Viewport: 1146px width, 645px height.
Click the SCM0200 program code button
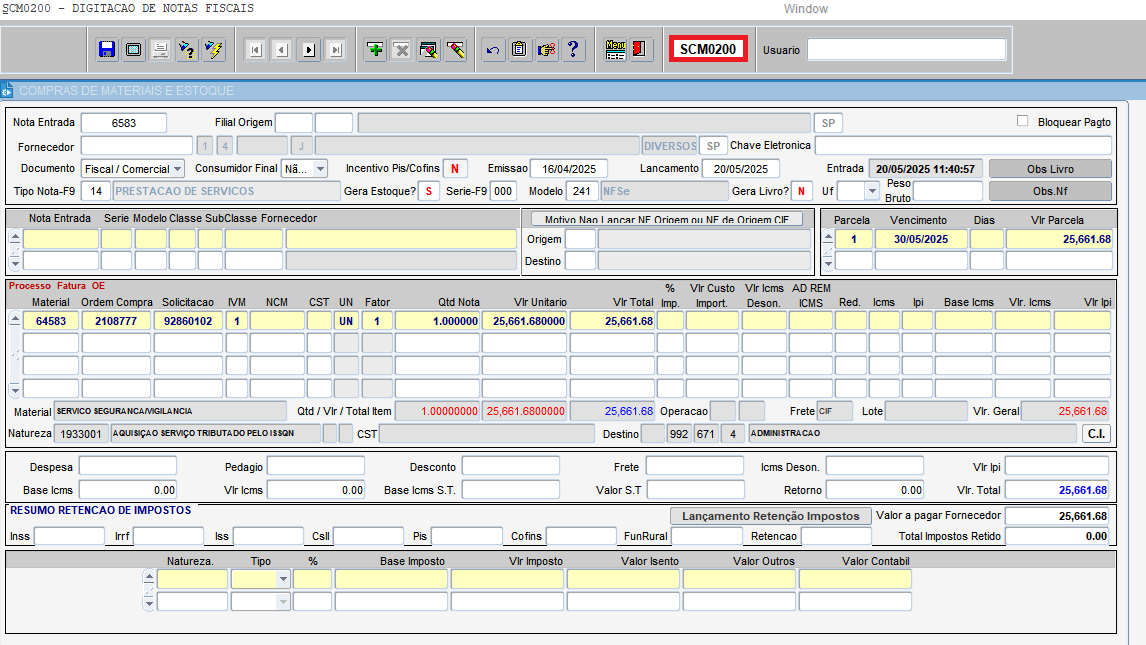(x=707, y=50)
